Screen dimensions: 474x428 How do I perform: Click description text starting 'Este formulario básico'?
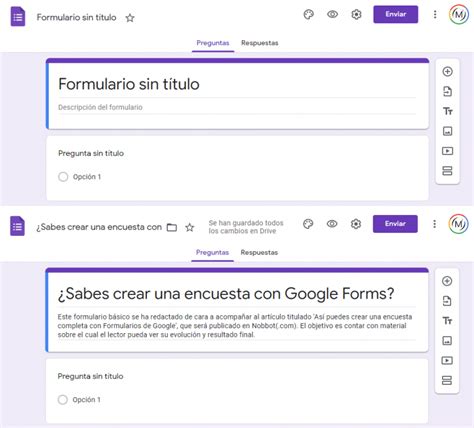tap(235, 326)
